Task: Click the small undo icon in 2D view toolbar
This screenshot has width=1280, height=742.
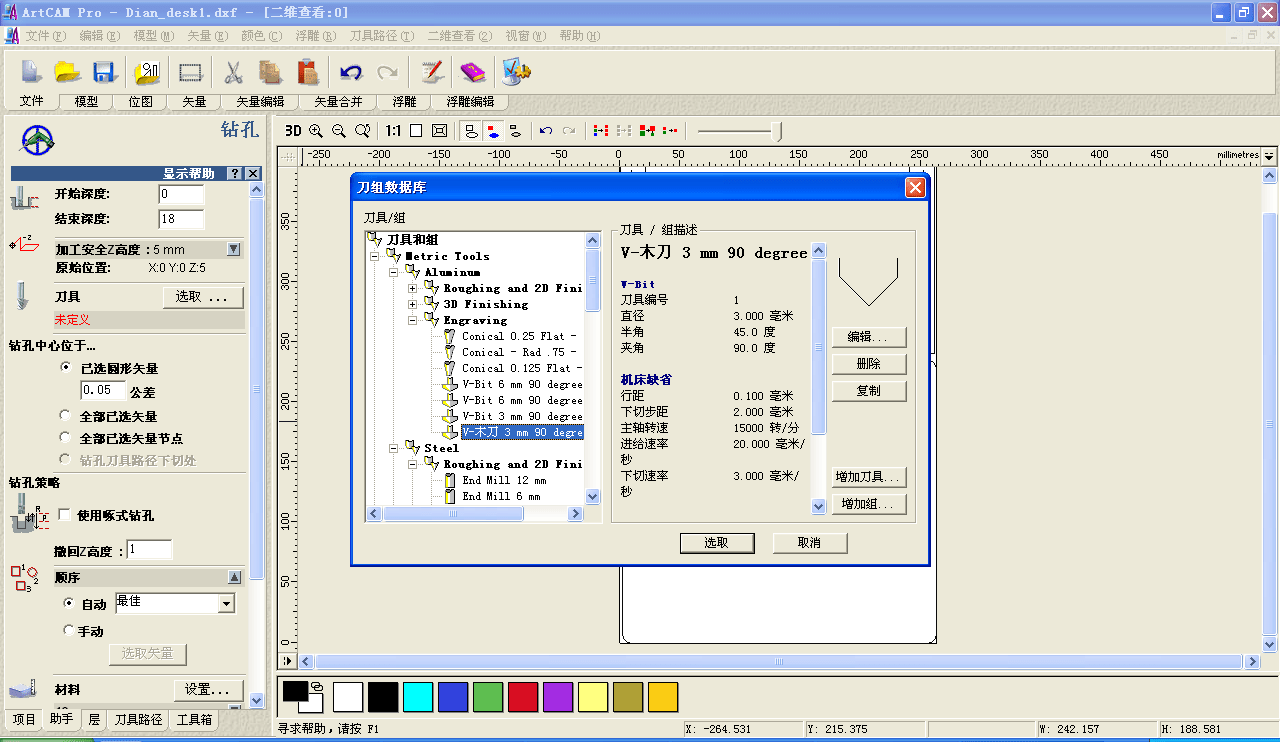Action: click(545, 131)
